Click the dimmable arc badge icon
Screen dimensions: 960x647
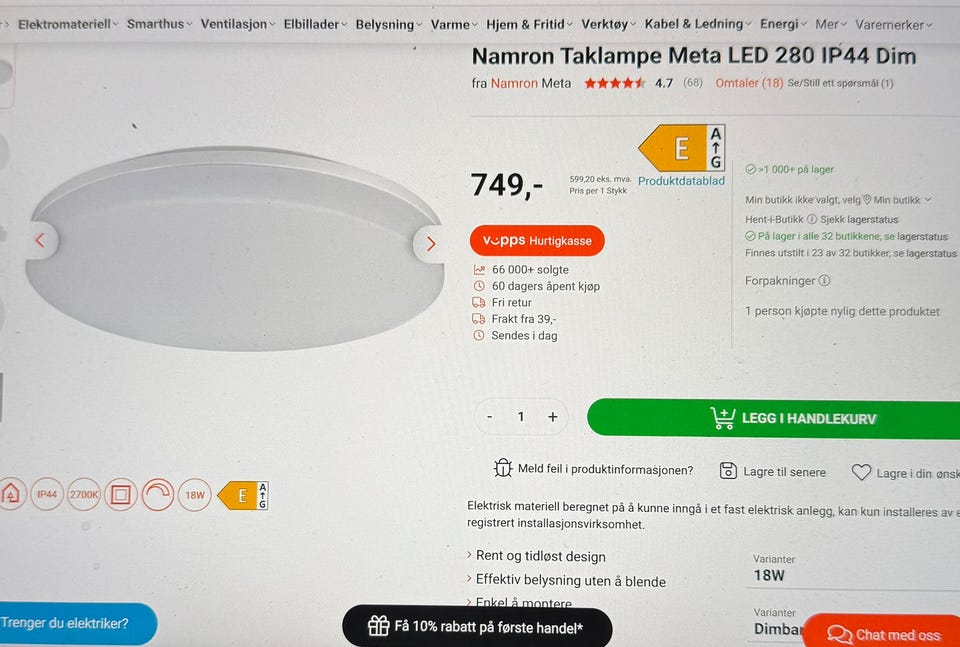tap(158, 495)
